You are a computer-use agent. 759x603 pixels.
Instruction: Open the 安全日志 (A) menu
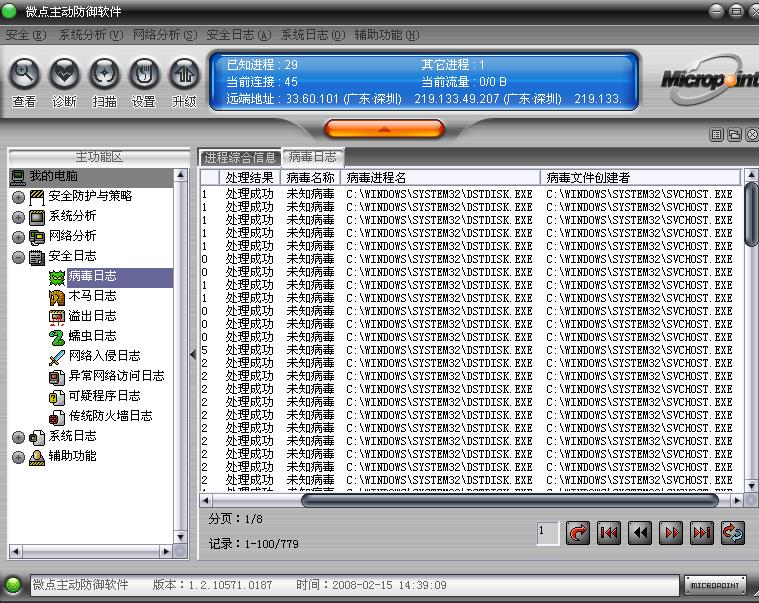239,35
